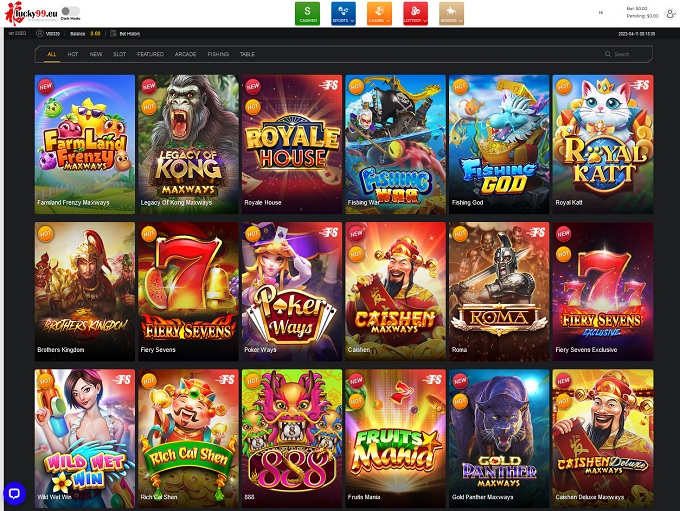Switch to the SLOT tab
Viewport: 680px width, 511px height.
[120, 54]
